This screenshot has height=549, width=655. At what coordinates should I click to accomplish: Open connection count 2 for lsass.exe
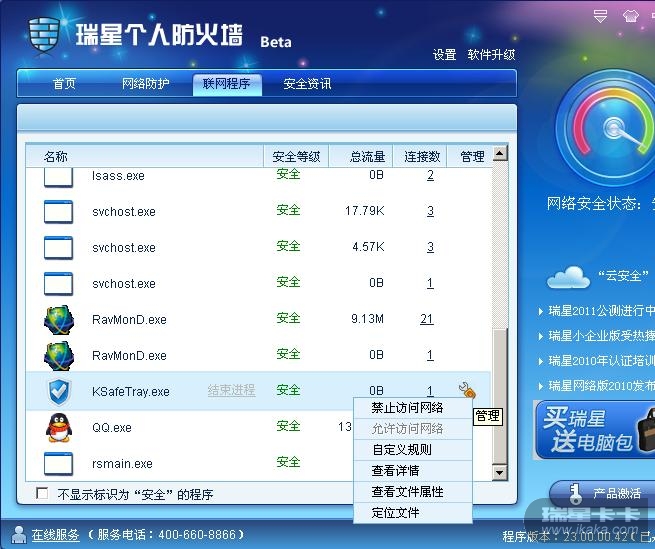pyautogui.click(x=430, y=175)
